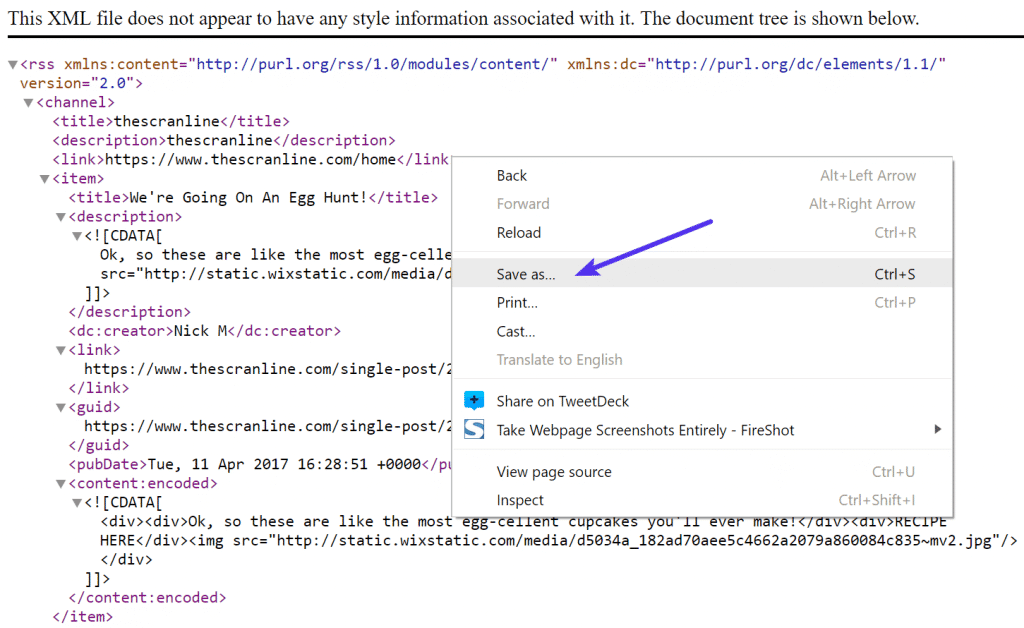This screenshot has width=1024, height=628.
Task: Click the title text We're Going On An Egg Hunt!
Action: click(250, 198)
